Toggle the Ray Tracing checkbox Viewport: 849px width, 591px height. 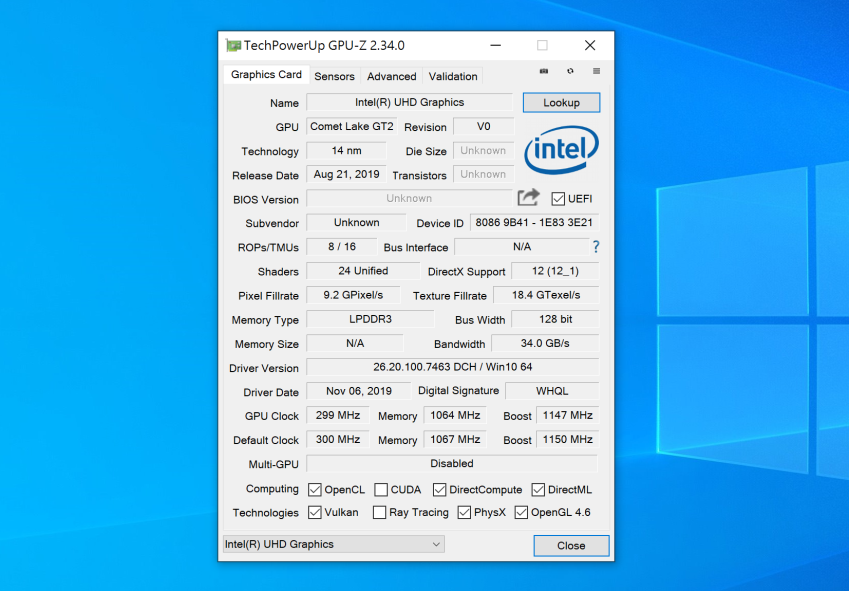(x=380, y=512)
